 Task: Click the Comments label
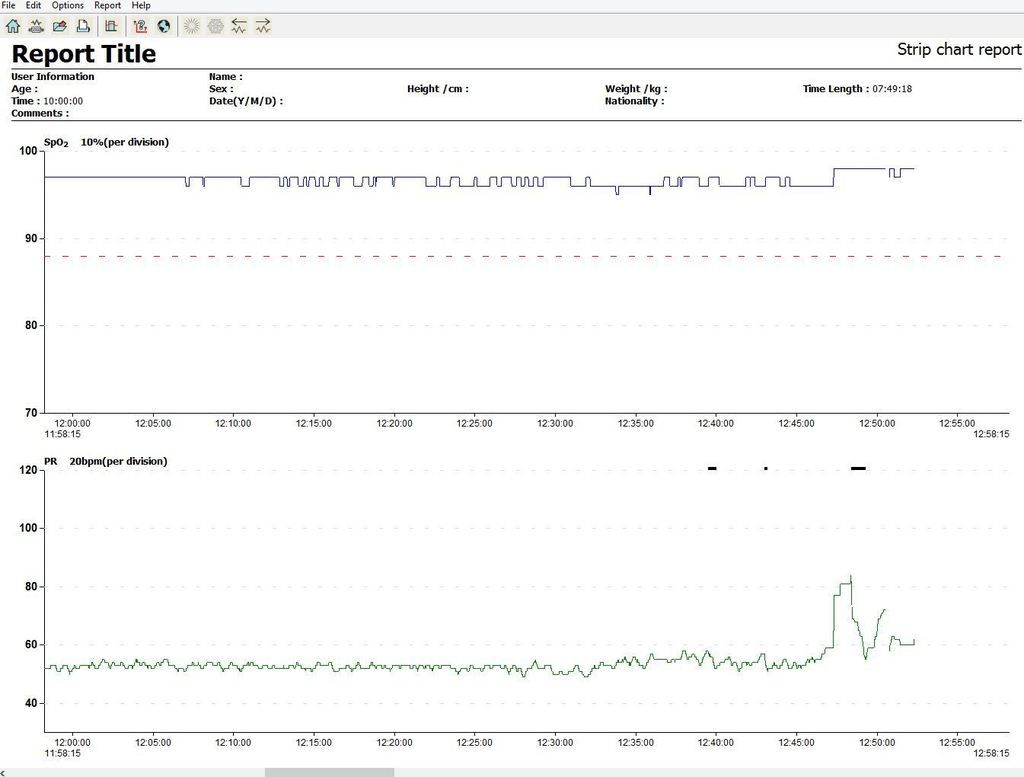tap(40, 113)
